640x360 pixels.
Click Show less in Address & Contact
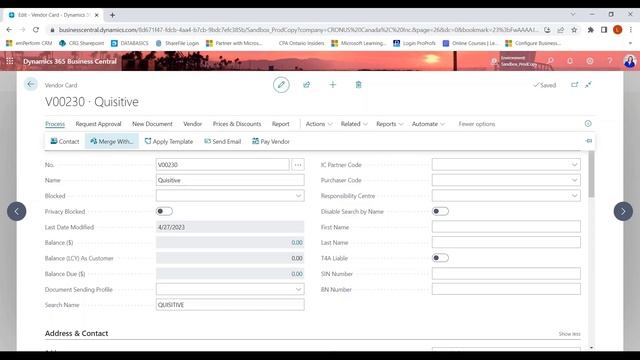click(x=569, y=334)
